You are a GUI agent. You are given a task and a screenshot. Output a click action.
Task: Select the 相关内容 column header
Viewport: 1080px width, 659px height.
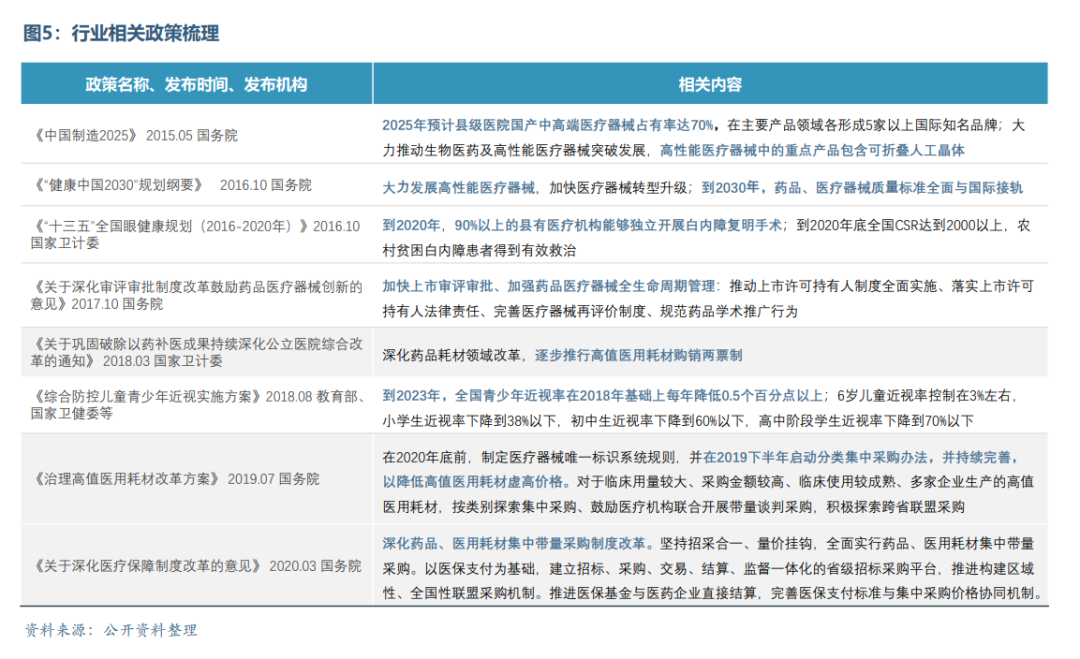714,83
